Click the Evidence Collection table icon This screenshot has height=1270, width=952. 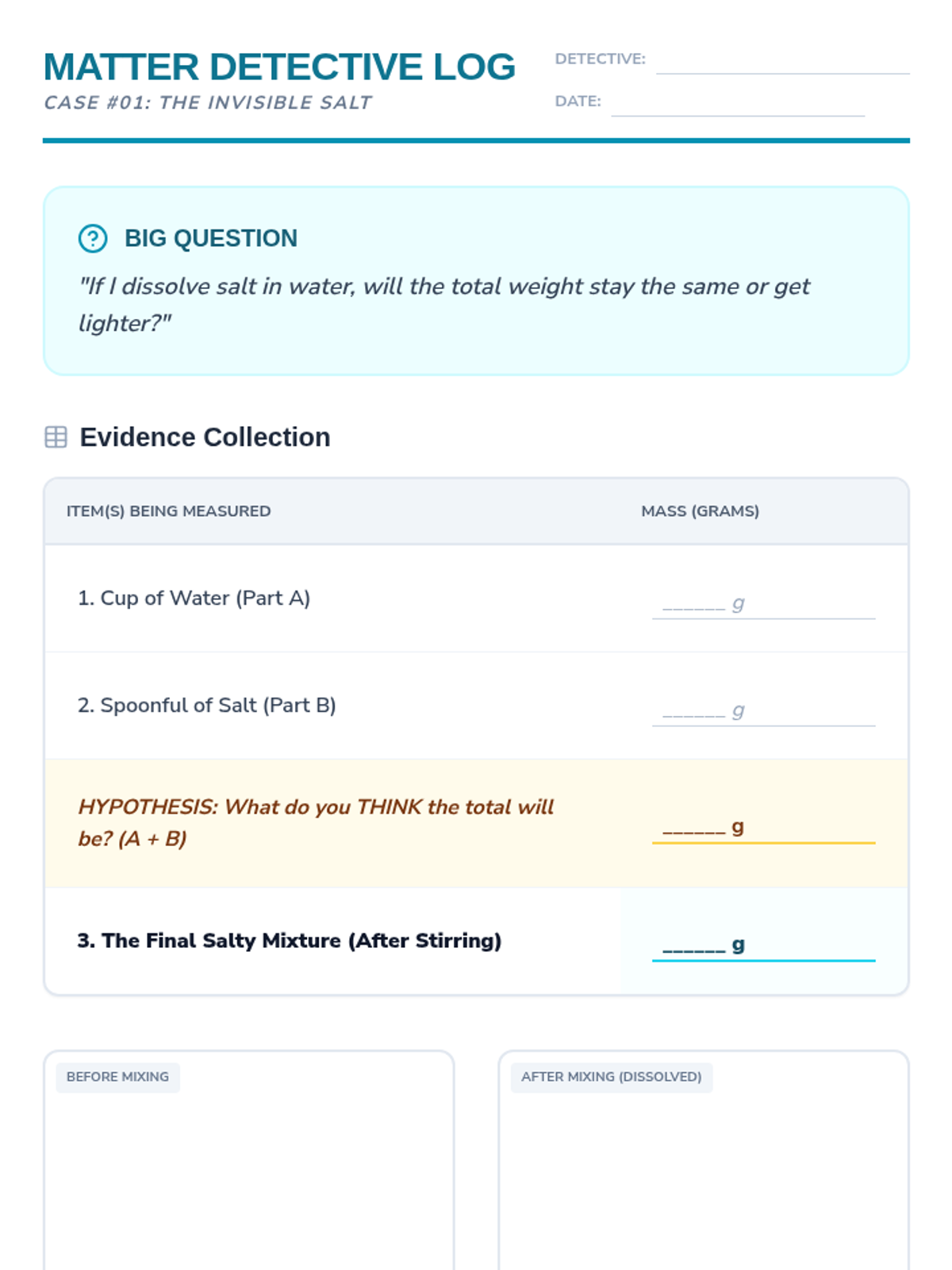coord(56,437)
